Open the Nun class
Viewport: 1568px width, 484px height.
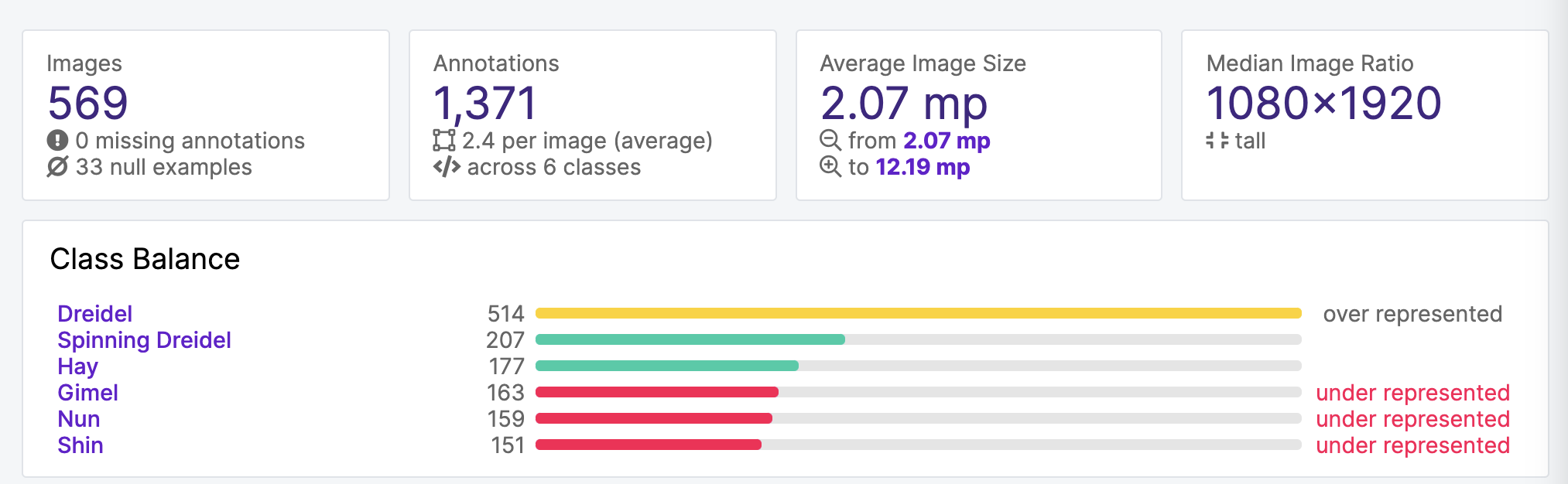pos(78,419)
